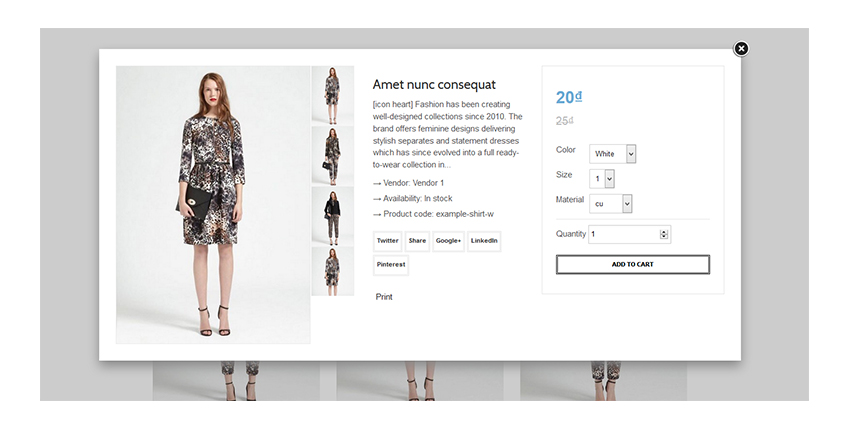Click the main product image

213,205
